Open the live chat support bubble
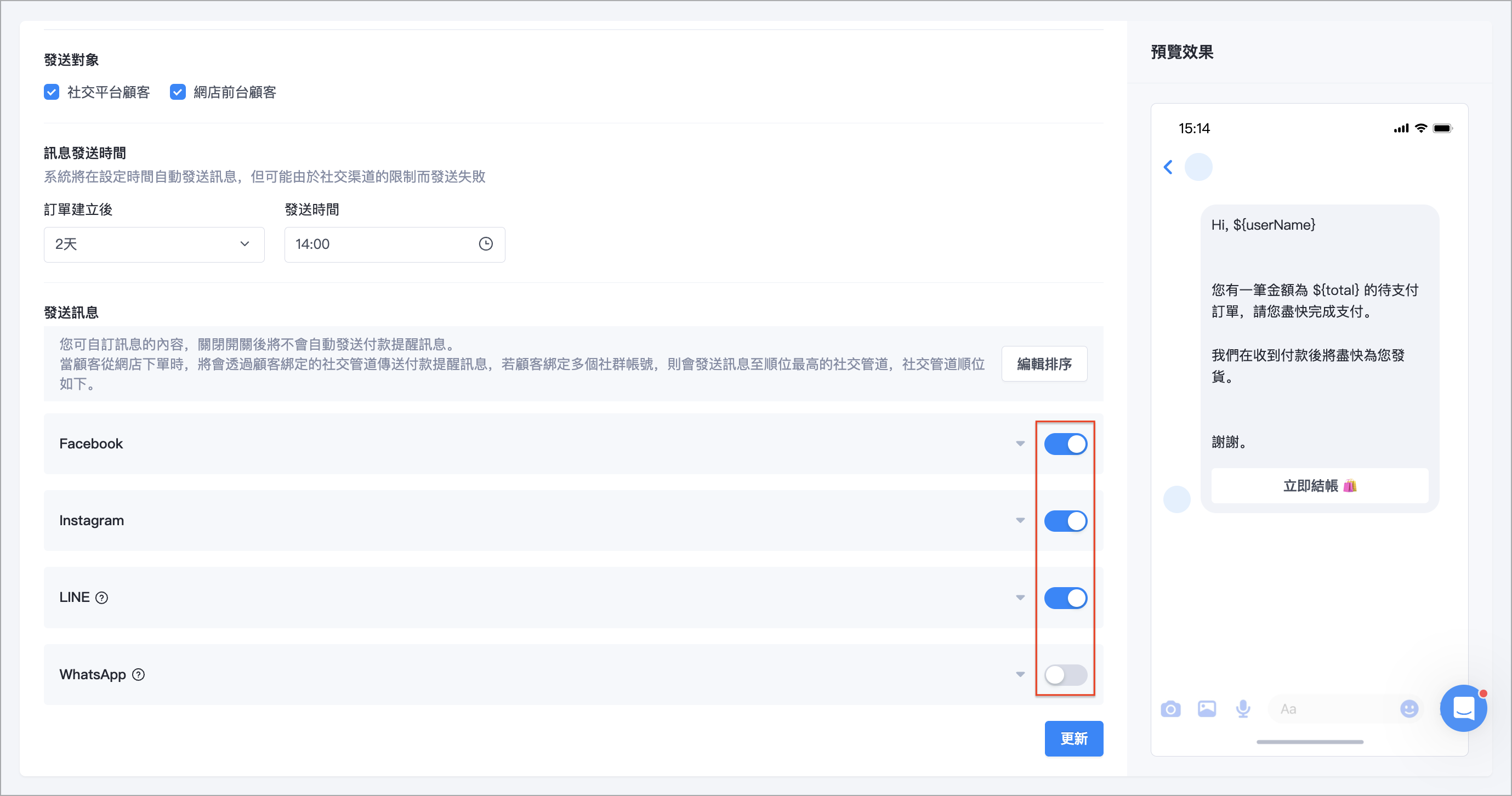 coord(1463,708)
